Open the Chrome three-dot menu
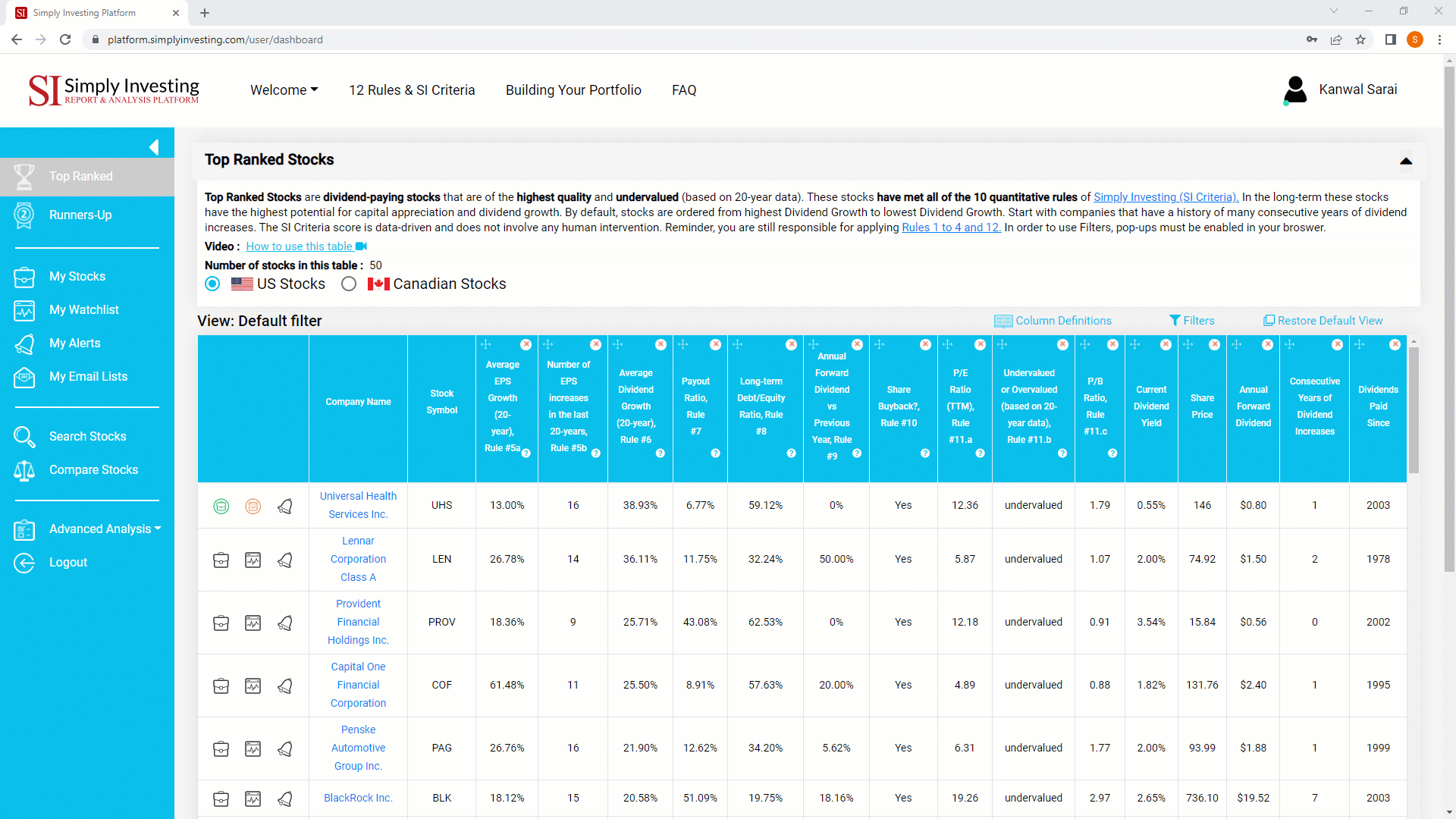Image resolution: width=1456 pixels, height=819 pixels. 1439,39
